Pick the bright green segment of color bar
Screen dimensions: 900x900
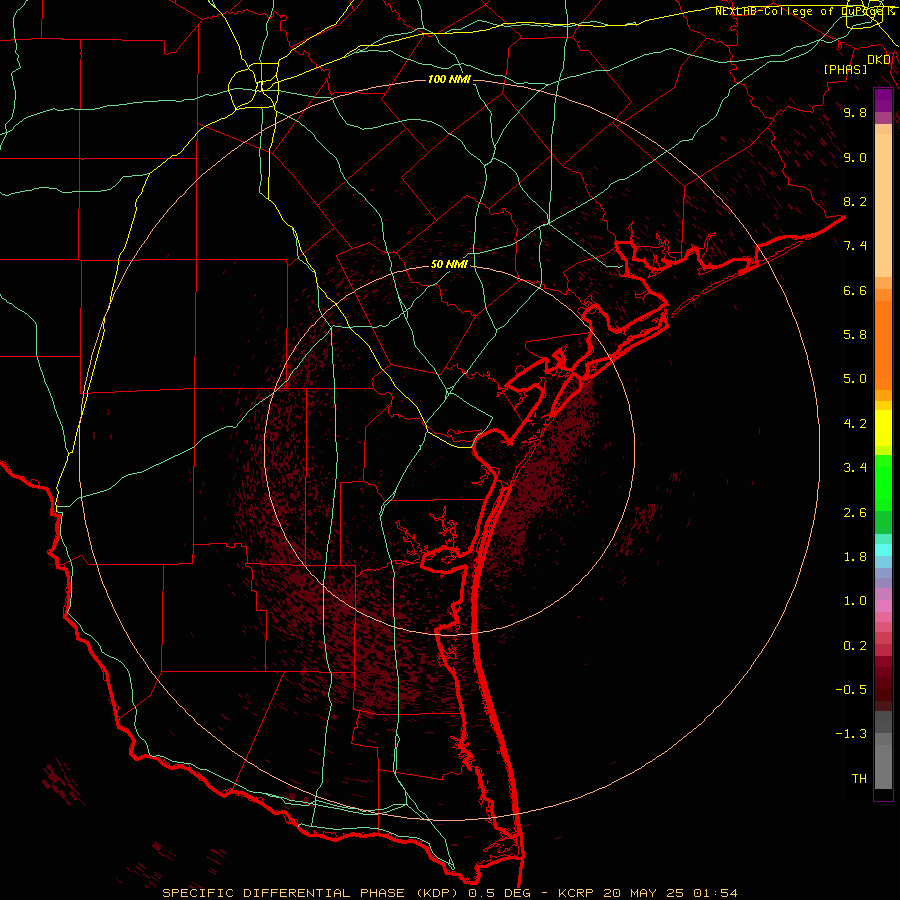click(x=883, y=482)
